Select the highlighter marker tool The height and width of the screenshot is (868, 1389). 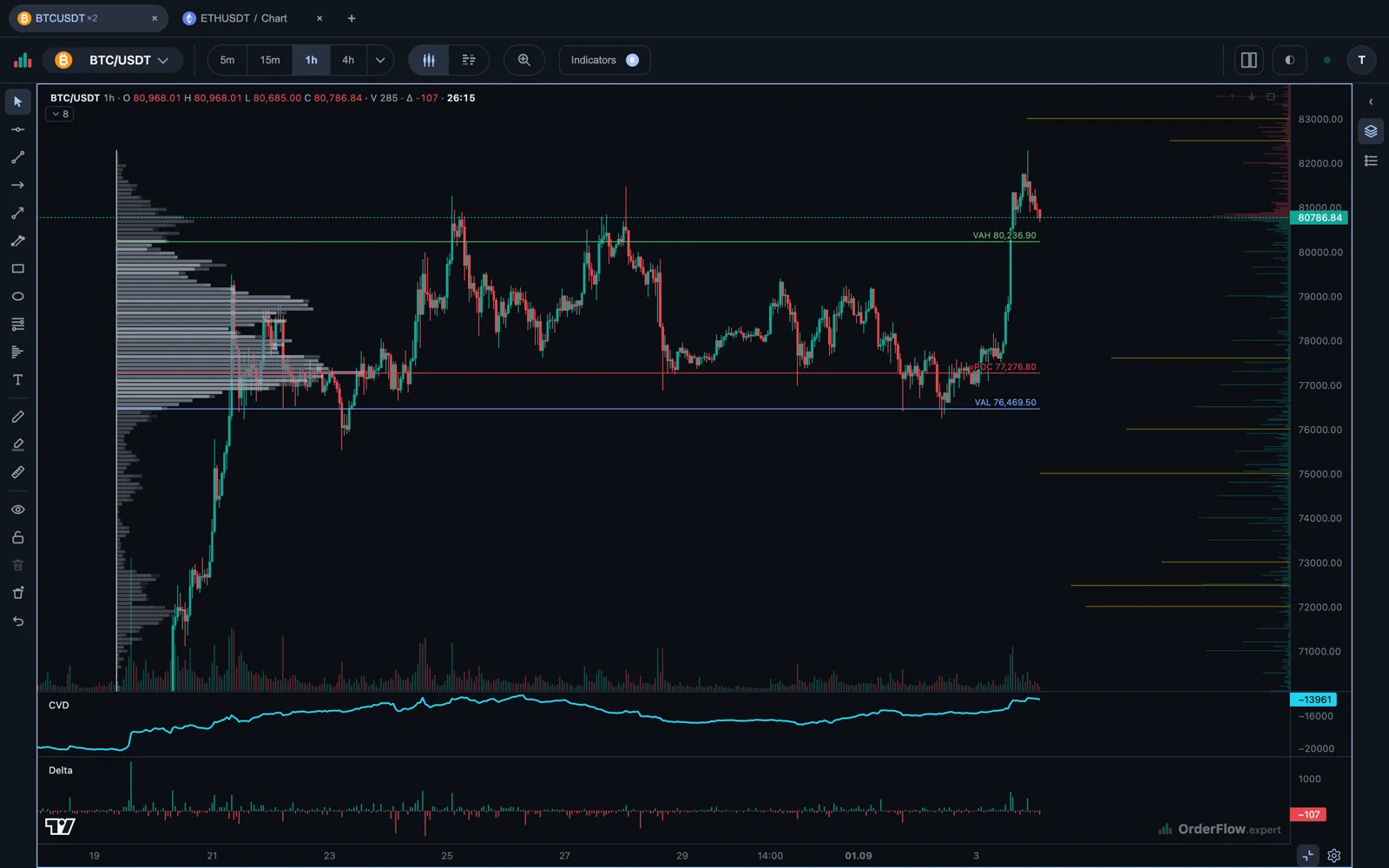point(18,444)
